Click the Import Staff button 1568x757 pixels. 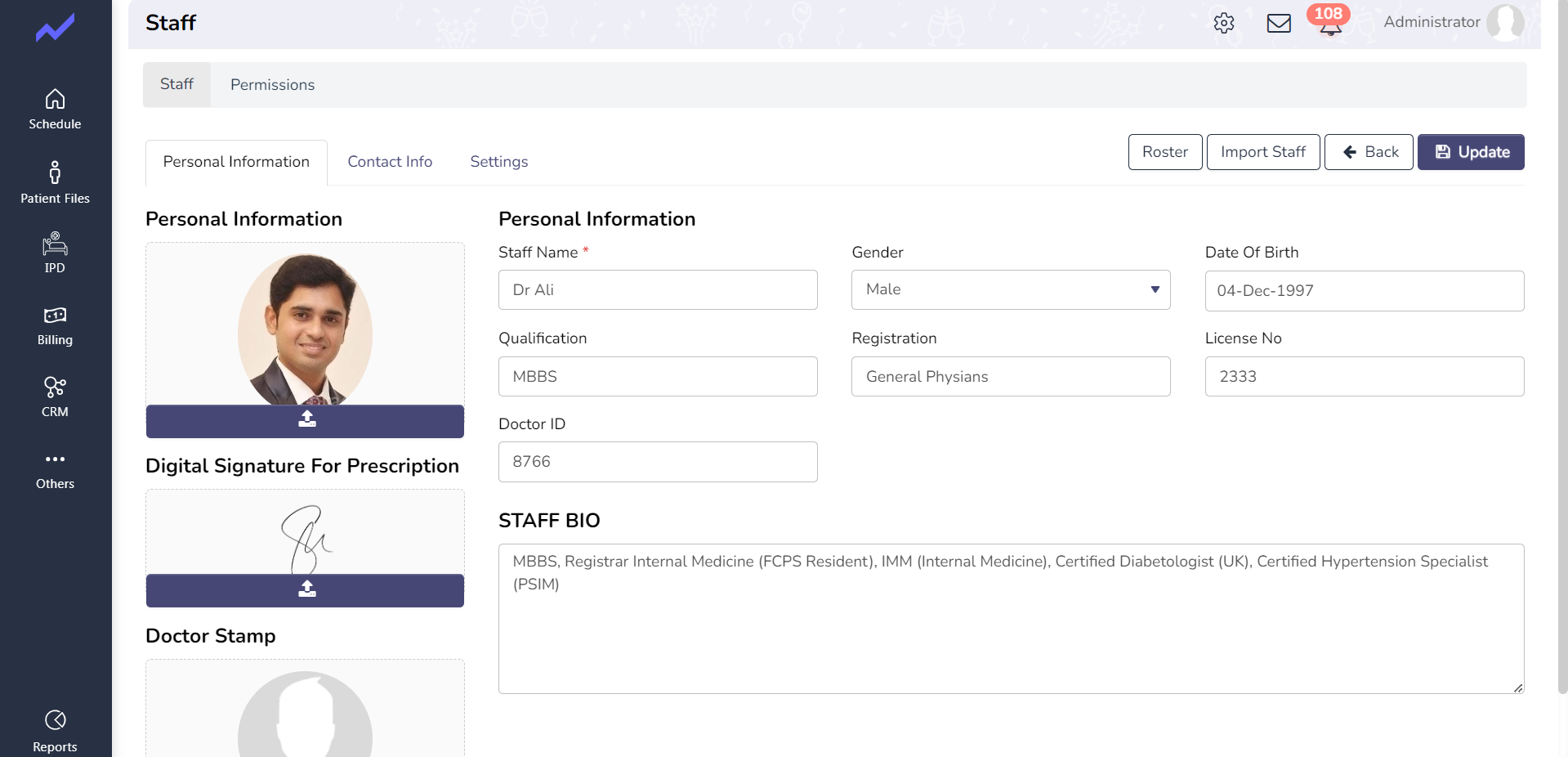(1263, 152)
